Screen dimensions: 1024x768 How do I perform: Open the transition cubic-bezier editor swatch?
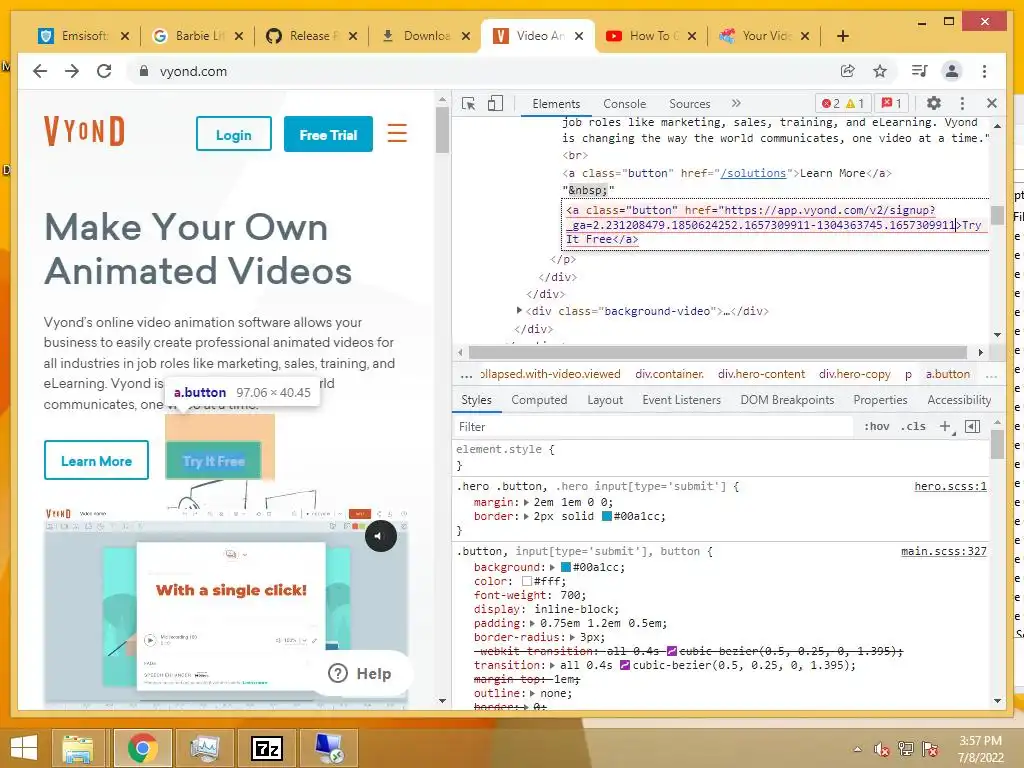point(624,665)
